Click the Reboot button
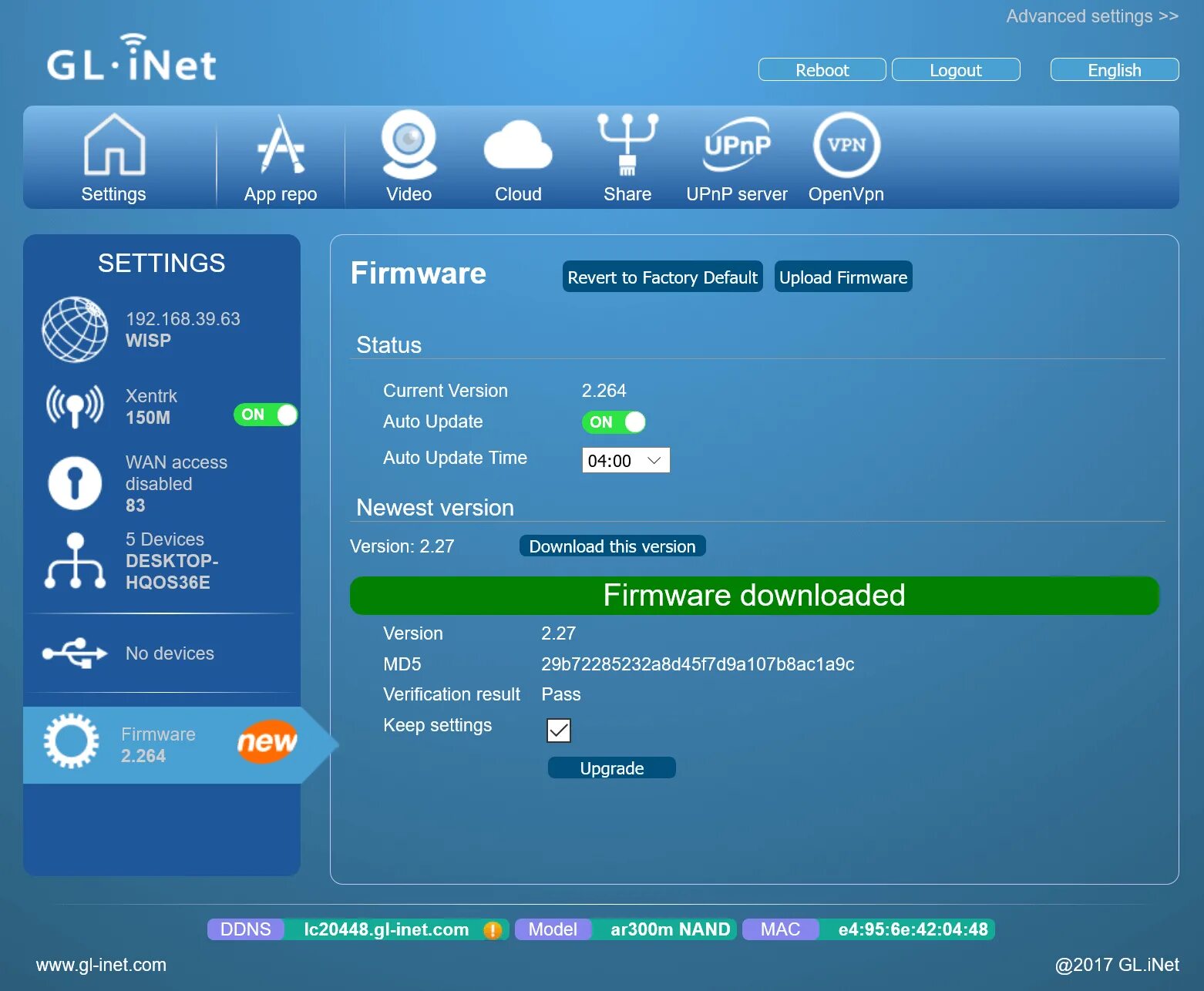Image resolution: width=1204 pixels, height=991 pixels. [x=822, y=69]
